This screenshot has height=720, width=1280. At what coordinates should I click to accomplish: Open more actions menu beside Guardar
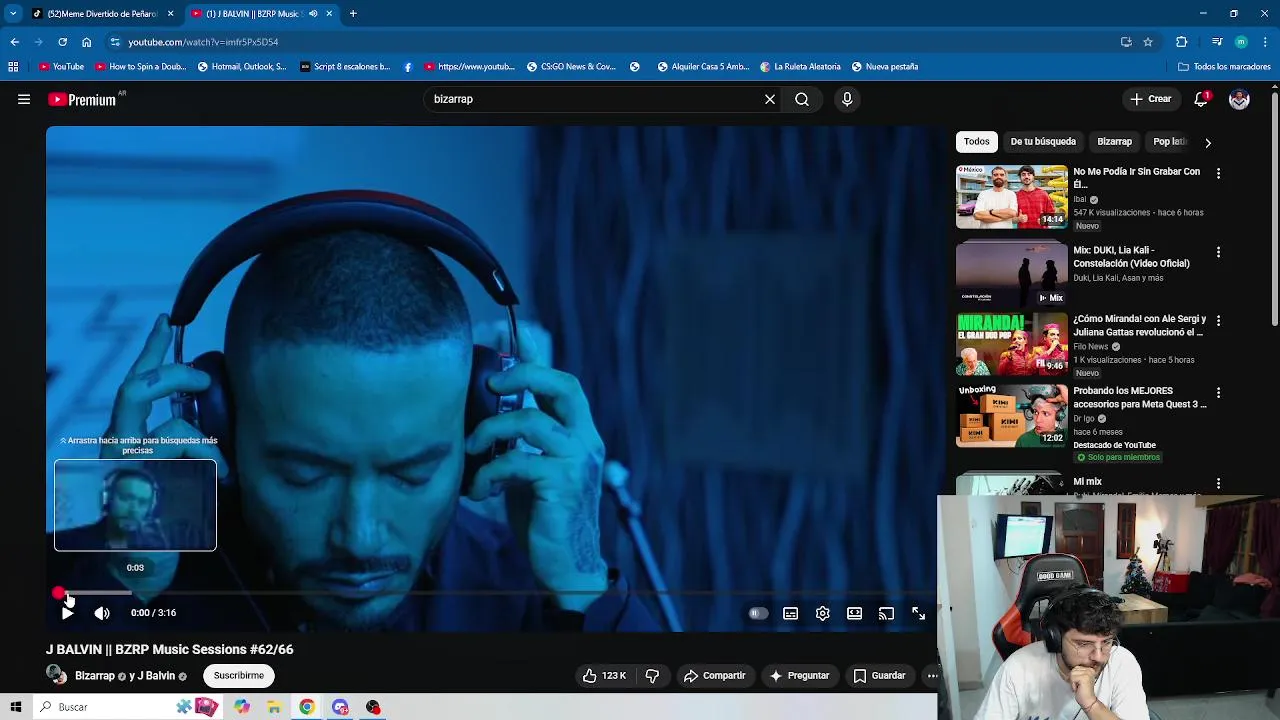tap(932, 676)
